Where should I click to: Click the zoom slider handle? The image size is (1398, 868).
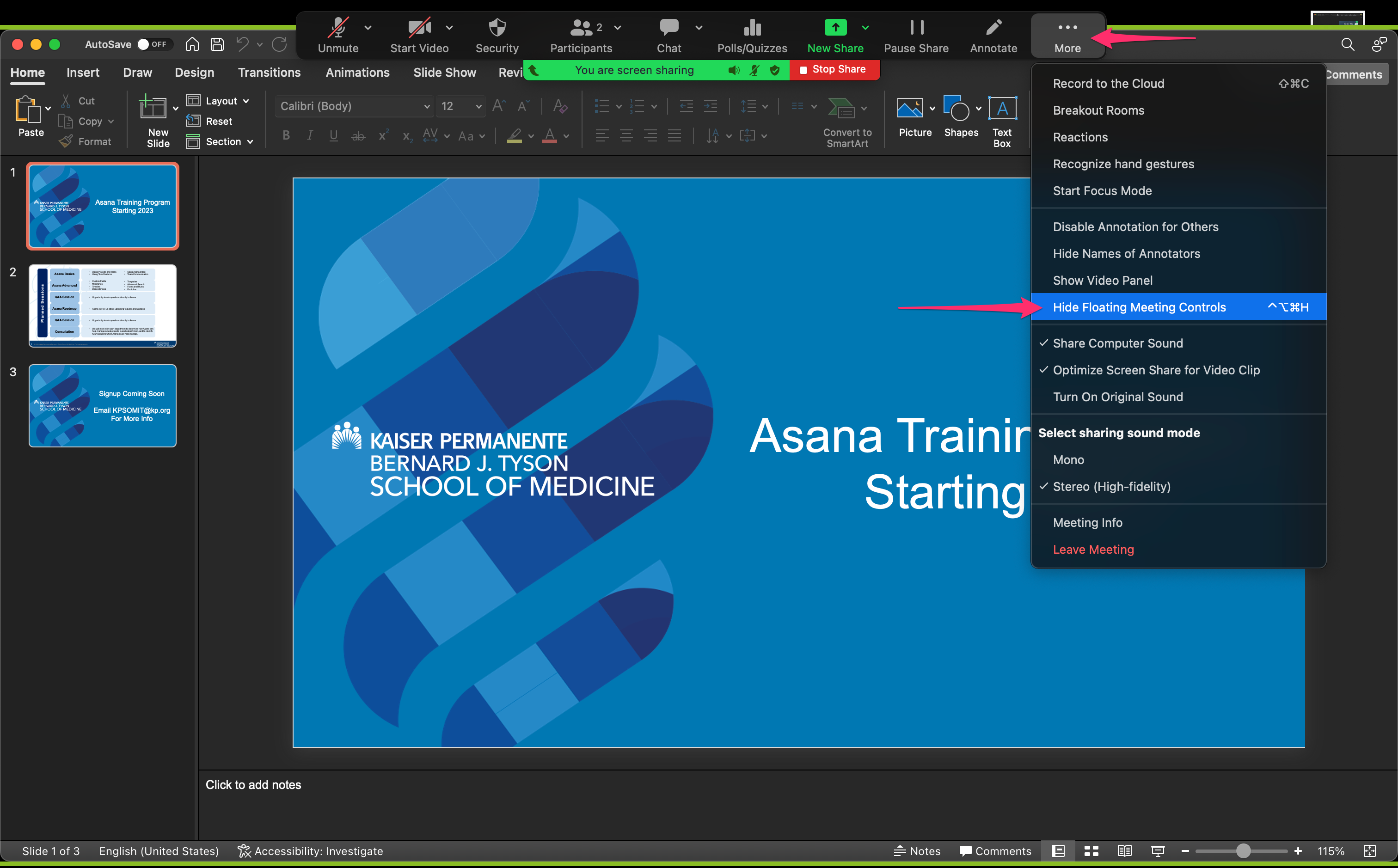click(1242, 851)
